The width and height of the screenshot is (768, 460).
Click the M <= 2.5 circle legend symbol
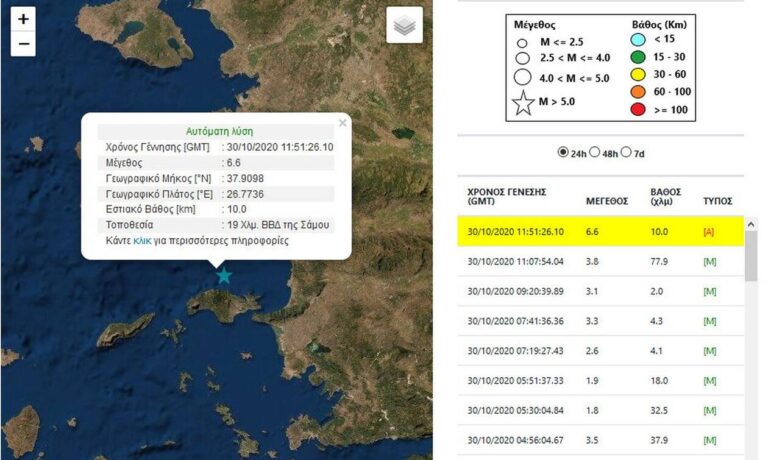click(522, 43)
